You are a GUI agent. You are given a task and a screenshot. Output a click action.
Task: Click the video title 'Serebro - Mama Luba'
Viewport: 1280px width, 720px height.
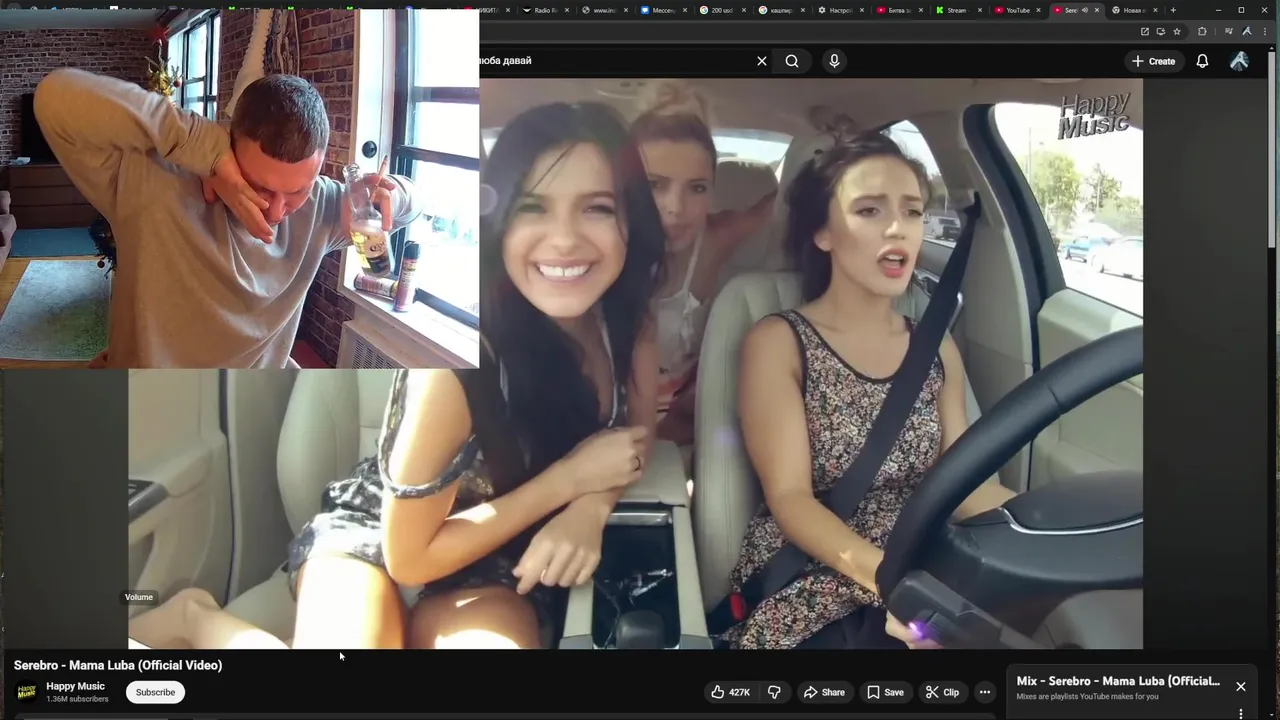[118, 665]
